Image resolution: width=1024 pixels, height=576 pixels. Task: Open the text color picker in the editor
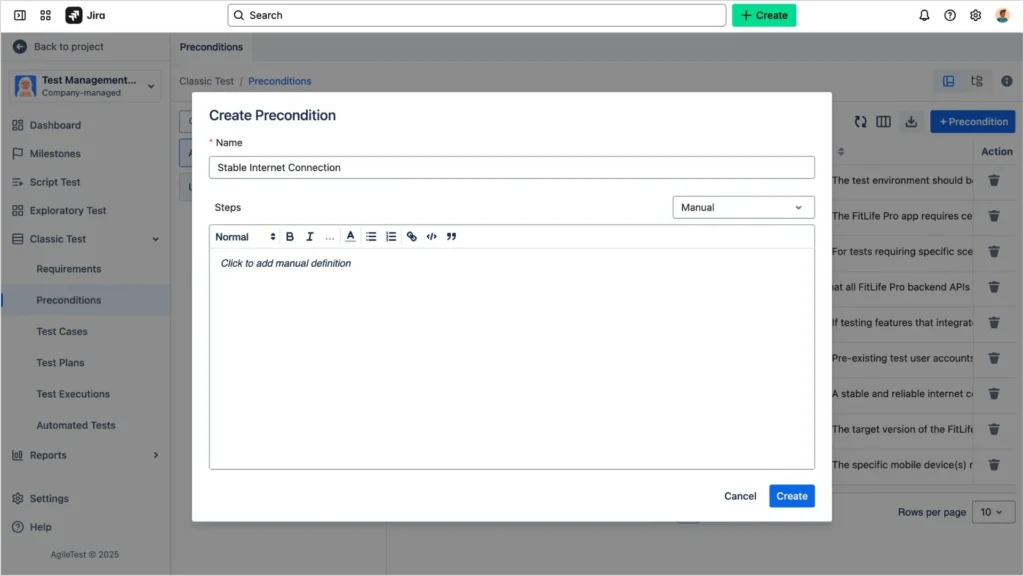tap(351, 236)
